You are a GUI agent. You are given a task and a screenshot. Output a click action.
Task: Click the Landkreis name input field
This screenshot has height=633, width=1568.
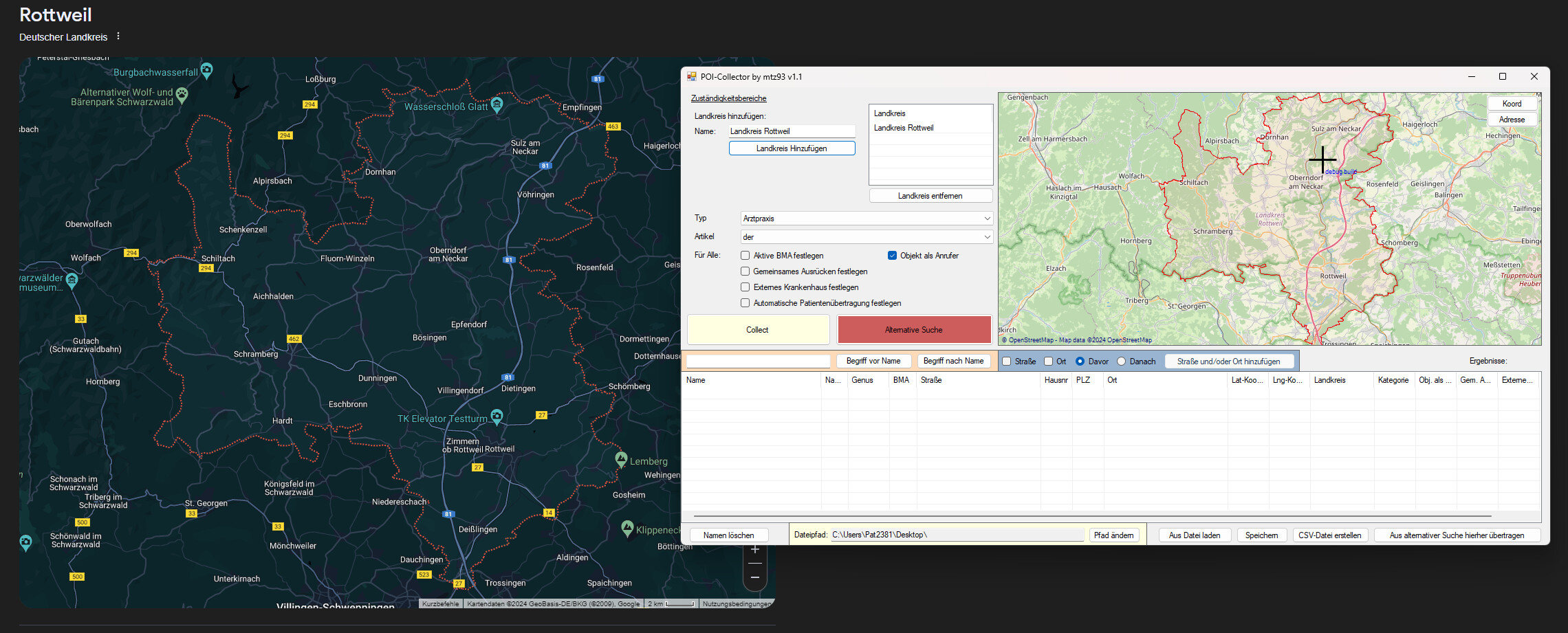[x=792, y=131]
